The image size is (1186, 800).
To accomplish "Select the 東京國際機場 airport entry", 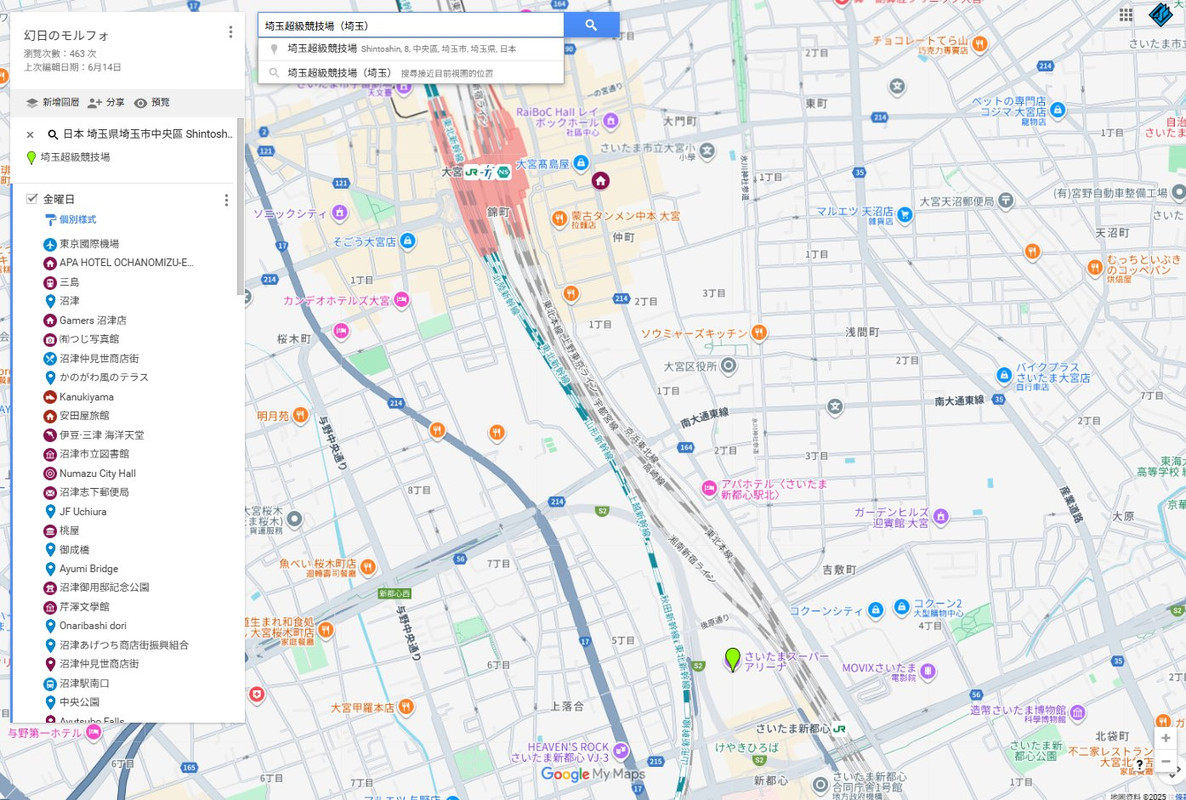I will [89, 244].
